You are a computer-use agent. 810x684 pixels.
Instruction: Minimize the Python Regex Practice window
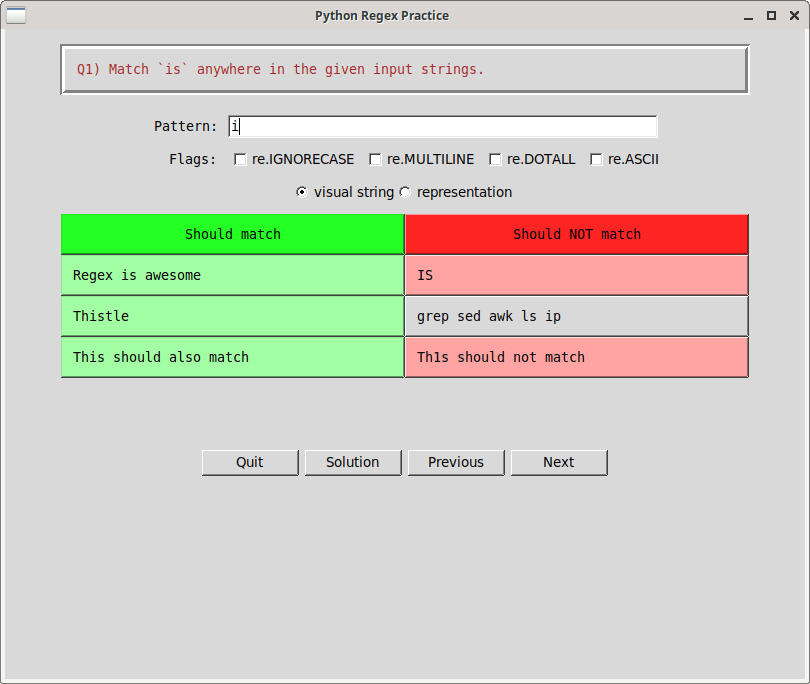pyautogui.click(x=749, y=17)
